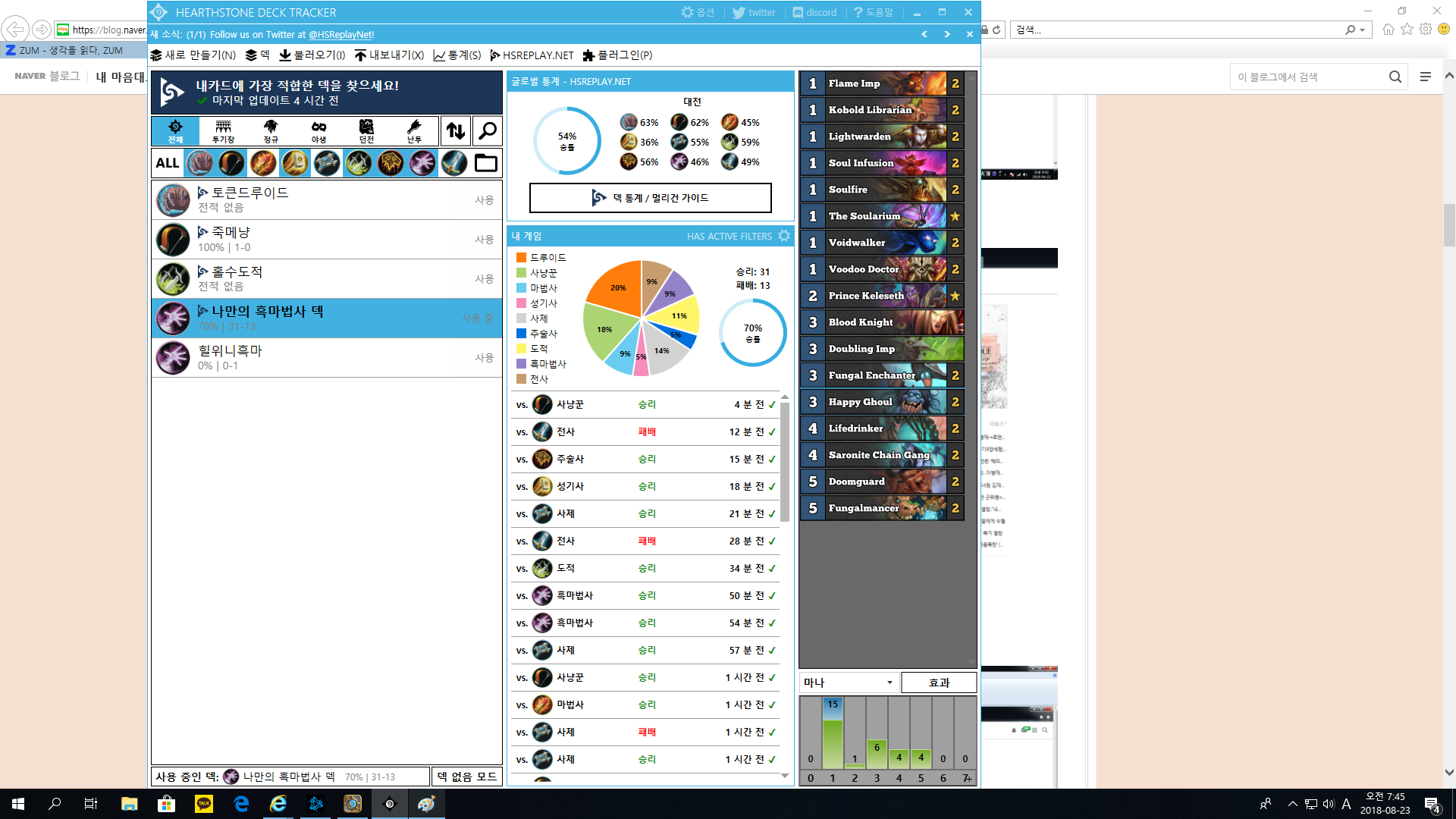This screenshot has width=1456, height=819.
Task: Click 사용 for the 힐위니흑마 deck
Action: coord(485,358)
